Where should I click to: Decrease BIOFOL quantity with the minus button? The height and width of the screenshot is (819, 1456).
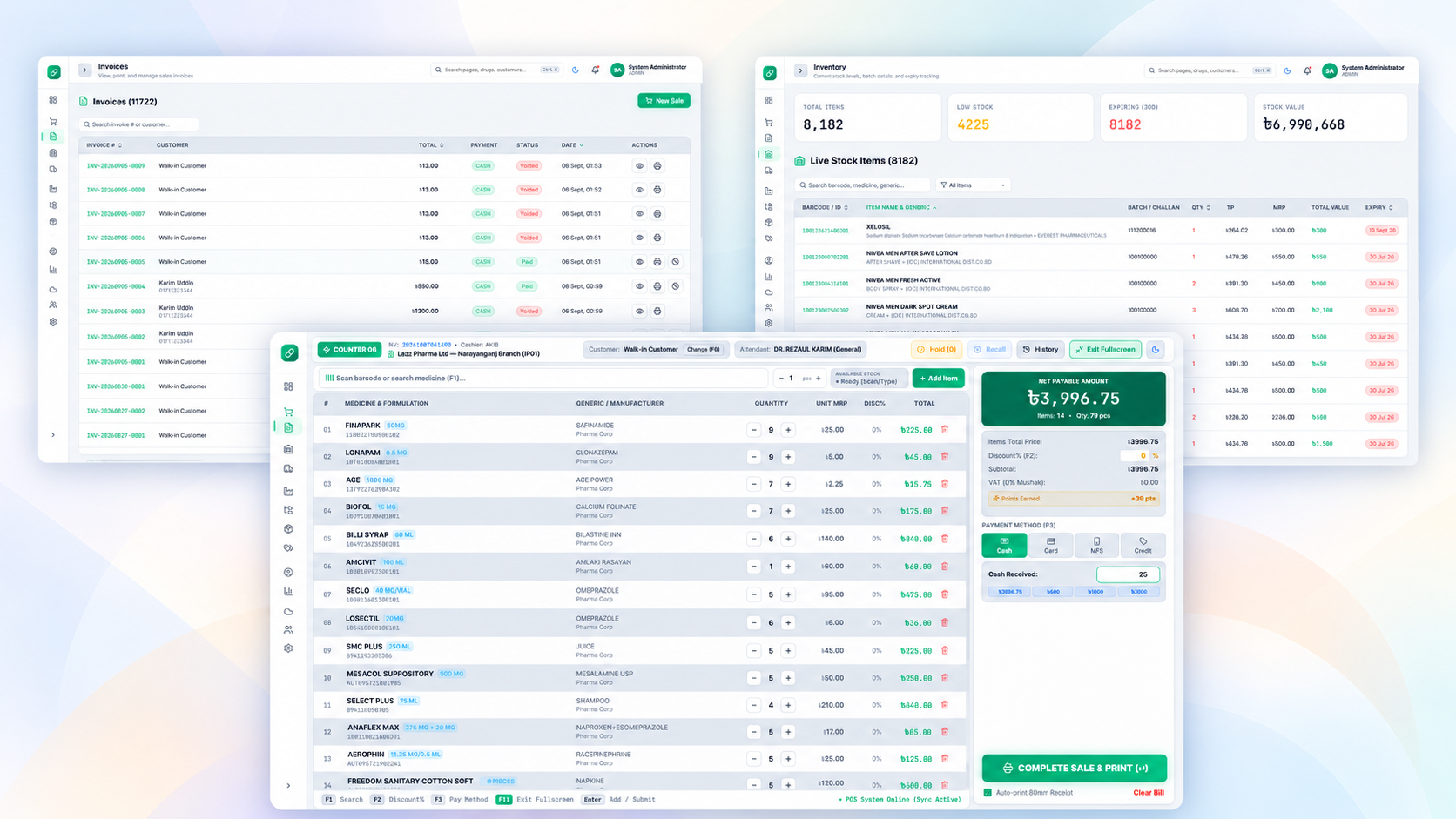[x=754, y=511]
